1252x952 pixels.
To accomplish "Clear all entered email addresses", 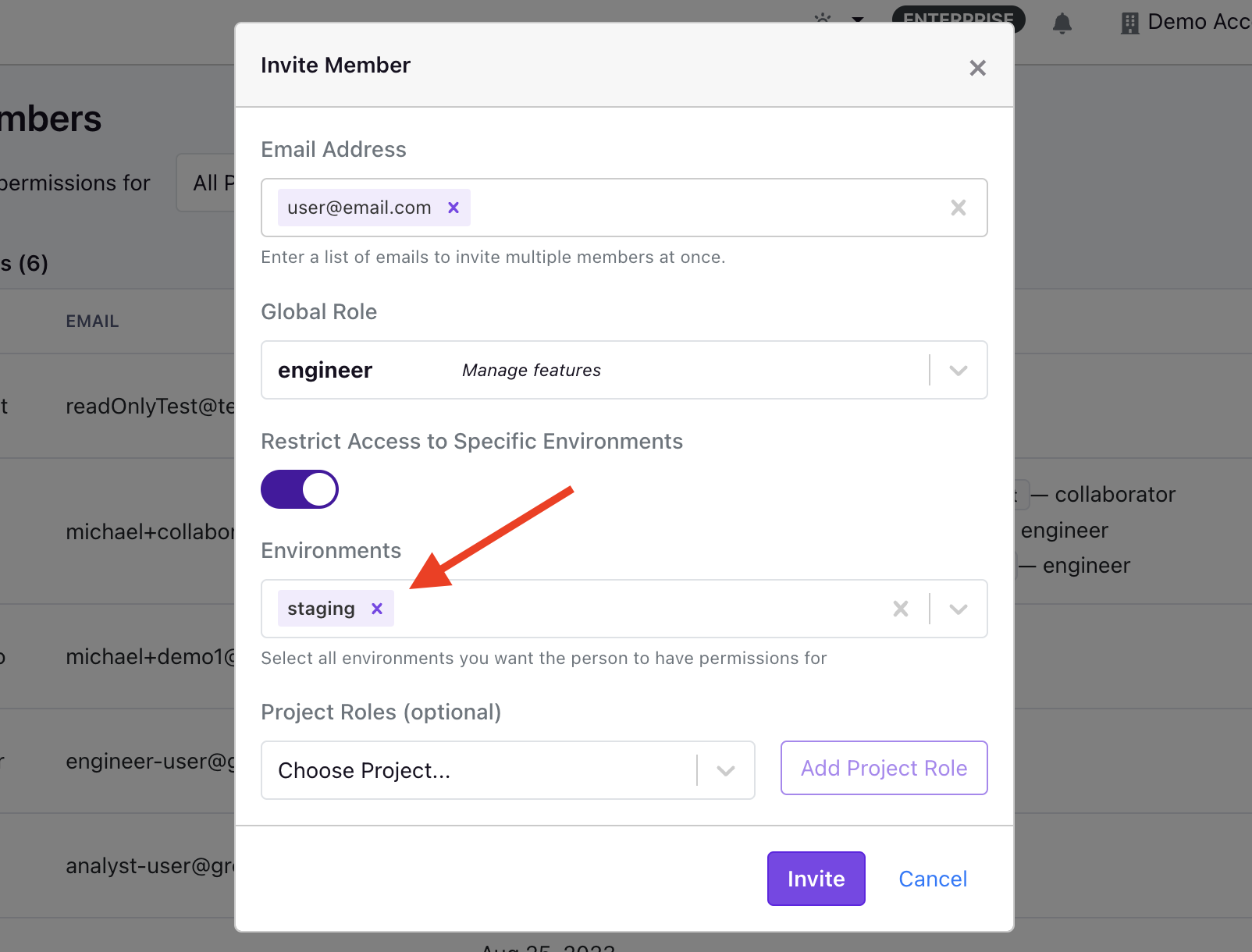I will coord(959,208).
